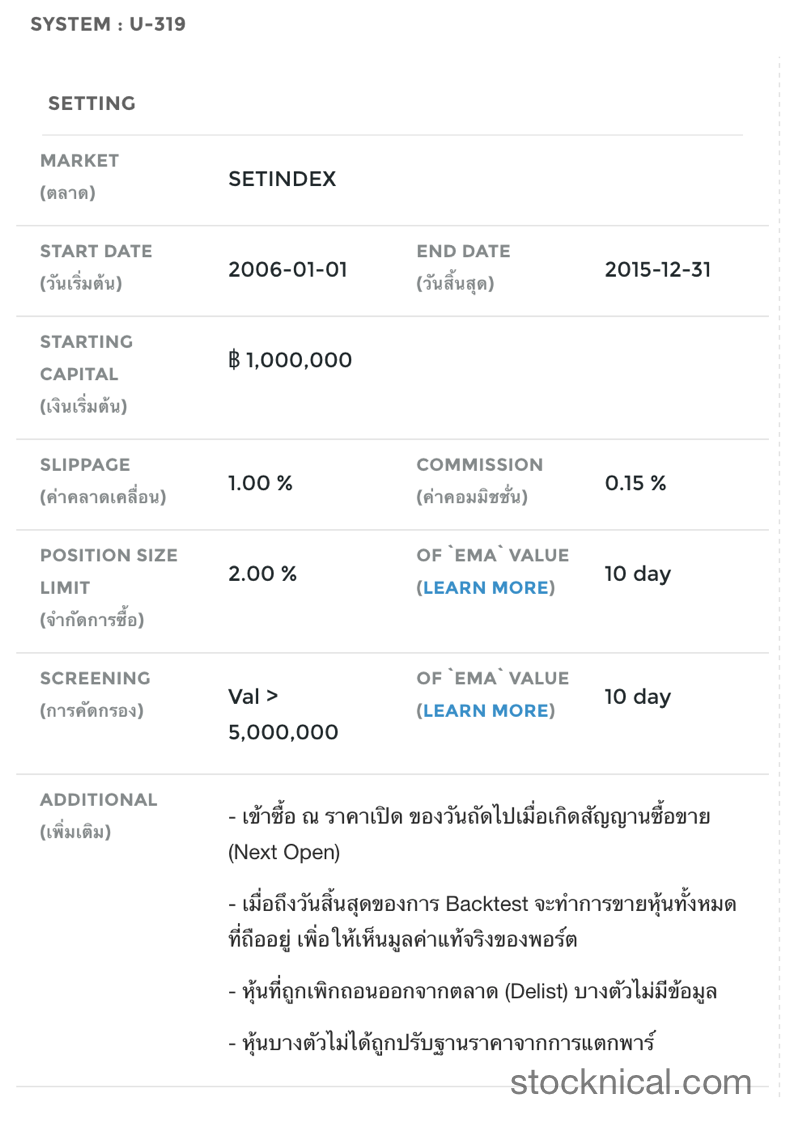The image size is (800, 1123).
Task: Select the screening value Val > 5,000,000
Action: pyautogui.click(x=283, y=714)
